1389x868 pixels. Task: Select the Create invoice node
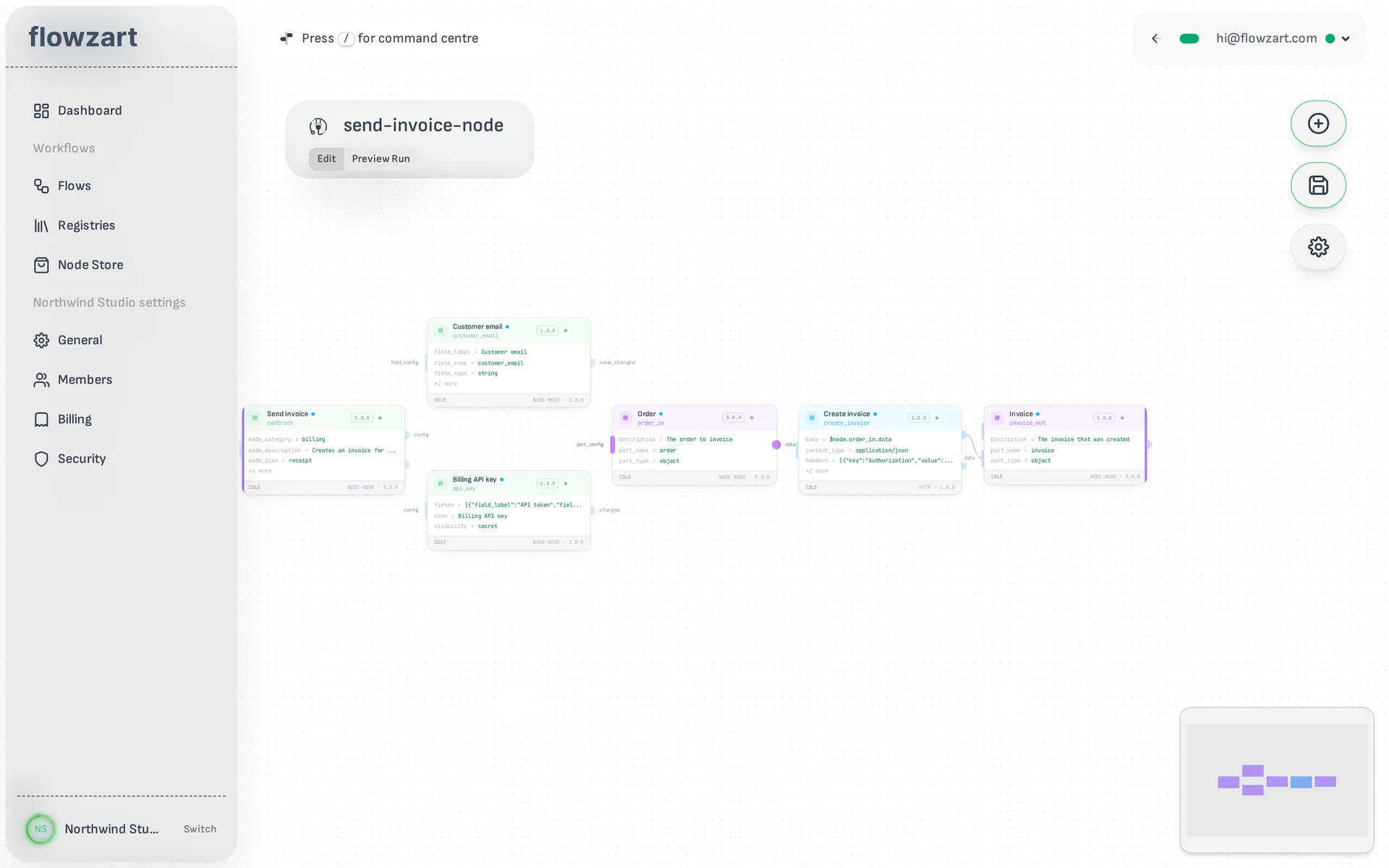880,450
